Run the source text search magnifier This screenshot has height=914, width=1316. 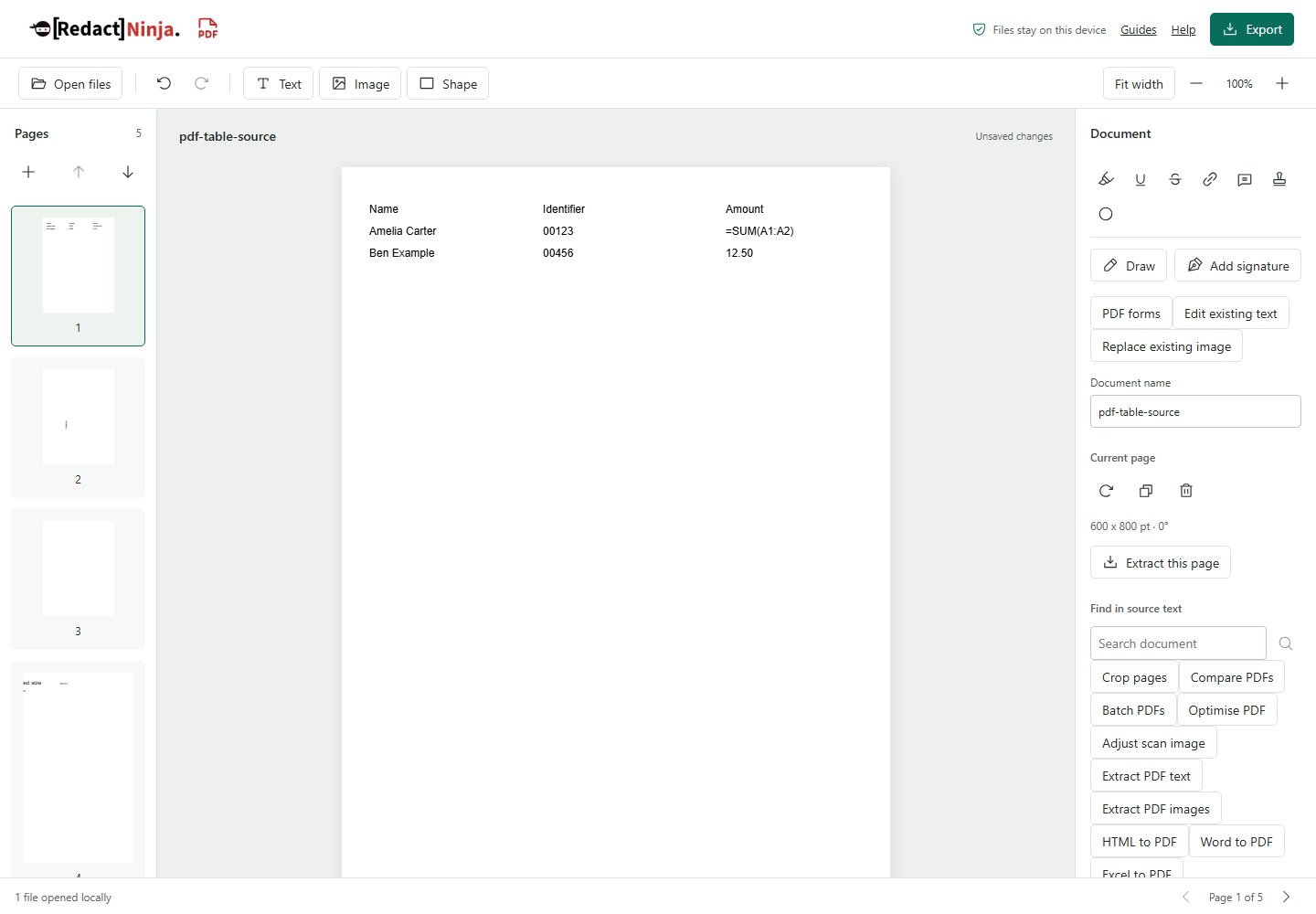point(1286,643)
